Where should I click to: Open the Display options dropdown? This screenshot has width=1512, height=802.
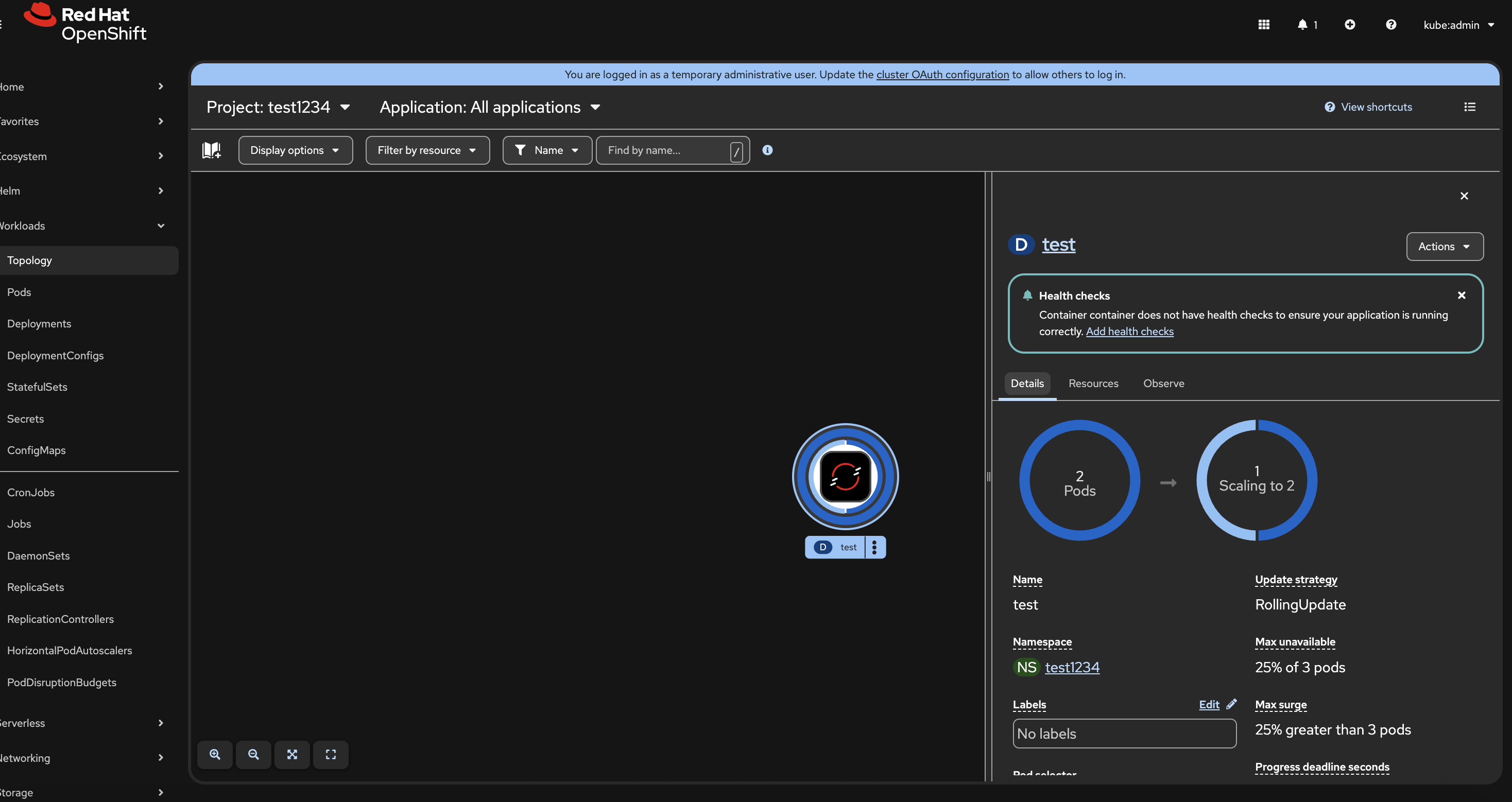tap(295, 150)
